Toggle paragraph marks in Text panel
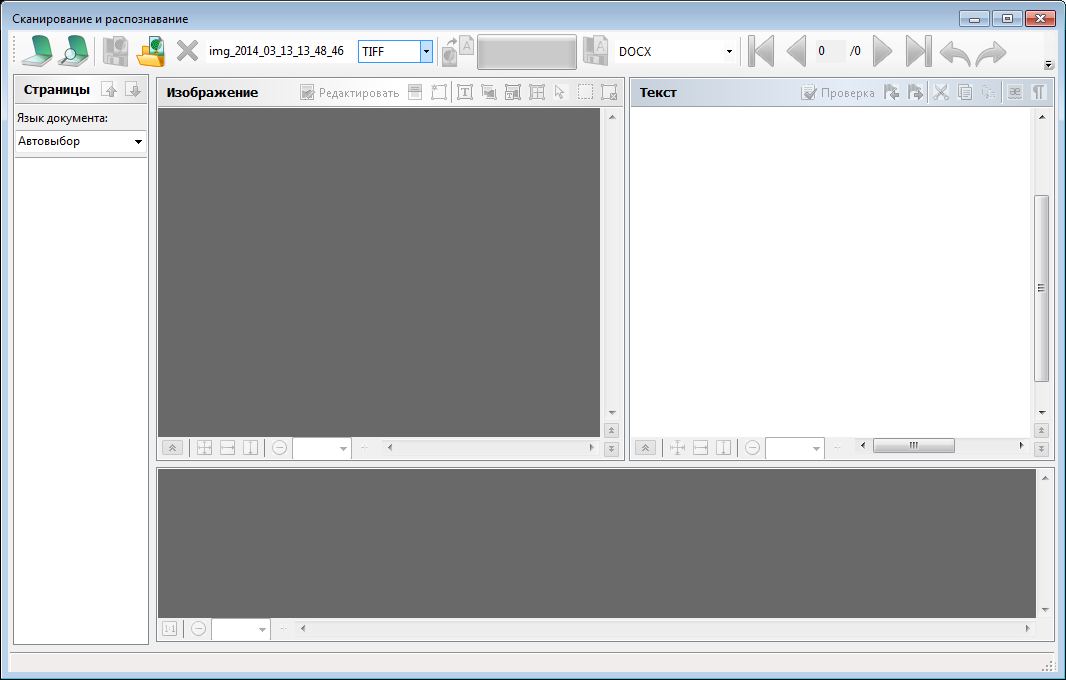This screenshot has width=1066, height=680. coord(1040,92)
